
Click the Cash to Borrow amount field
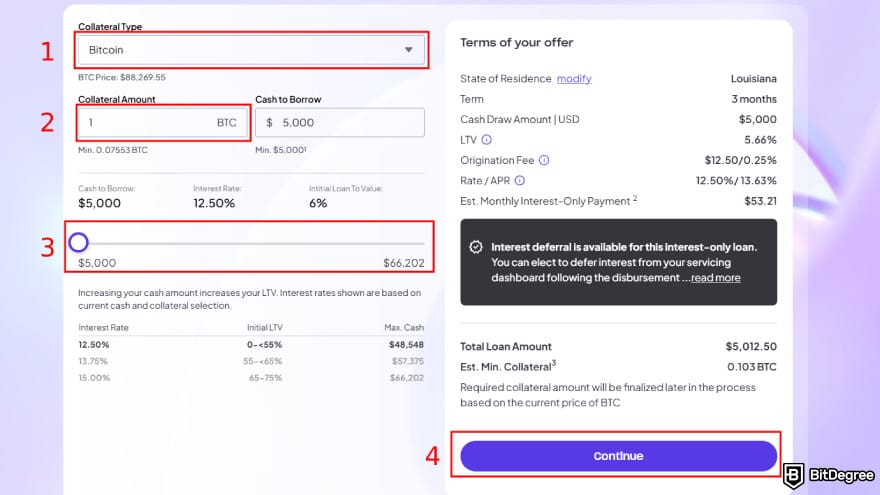[x=345, y=123]
